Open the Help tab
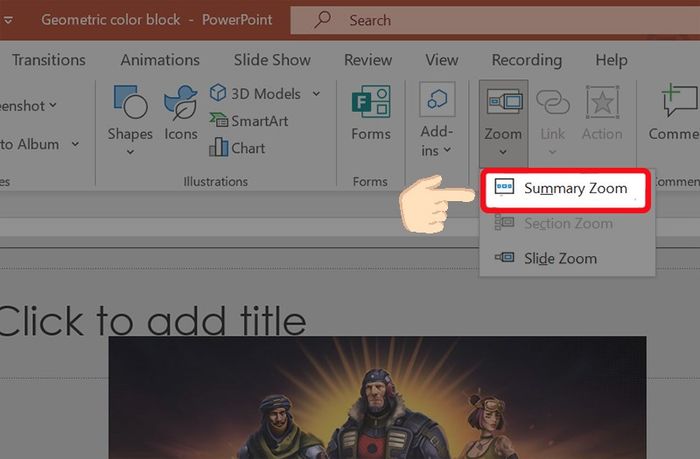 (x=611, y=60)
